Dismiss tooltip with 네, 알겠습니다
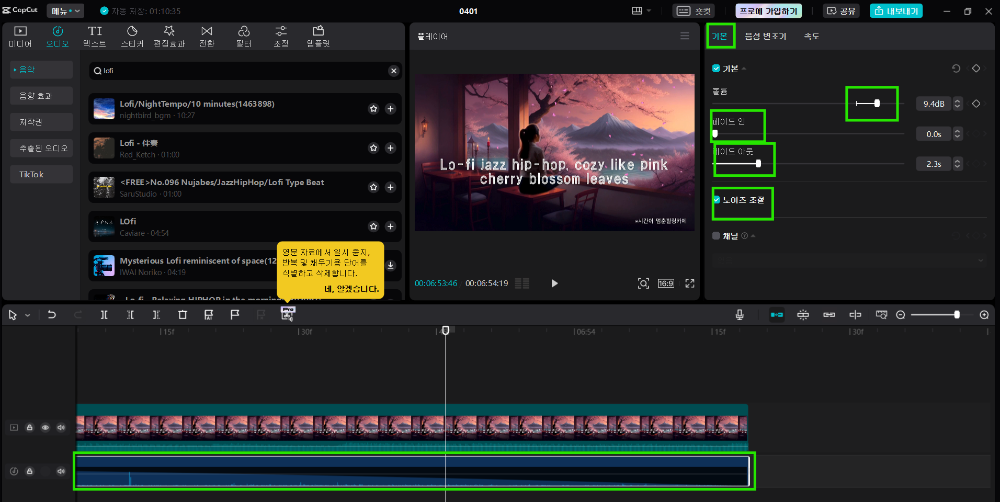1000x502 pixels. tap(351, 289)
